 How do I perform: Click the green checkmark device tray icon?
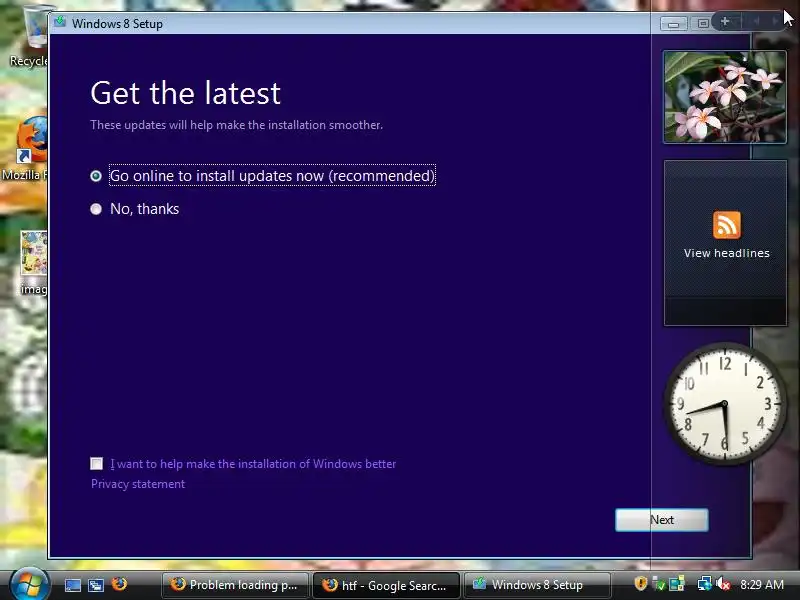tap(659, 584)
